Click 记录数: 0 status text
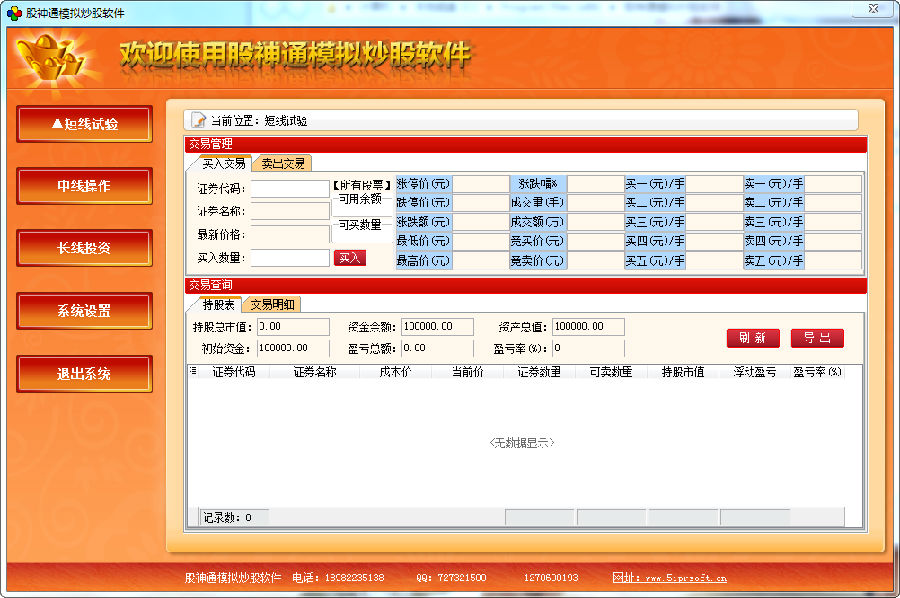 [x=227, y=518]
